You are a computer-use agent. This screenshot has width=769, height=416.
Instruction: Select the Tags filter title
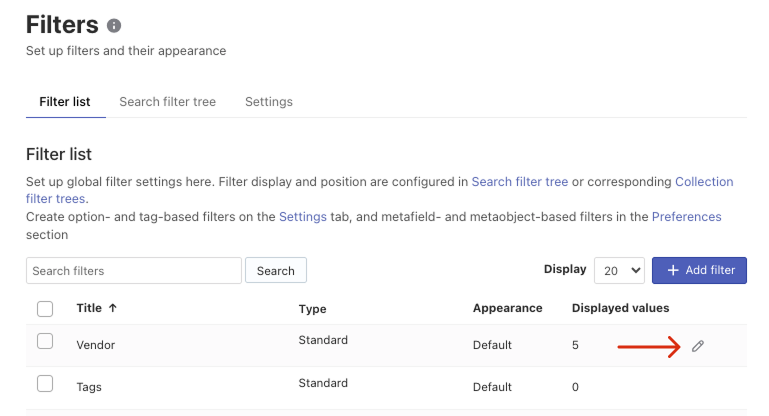click(89, 387)
